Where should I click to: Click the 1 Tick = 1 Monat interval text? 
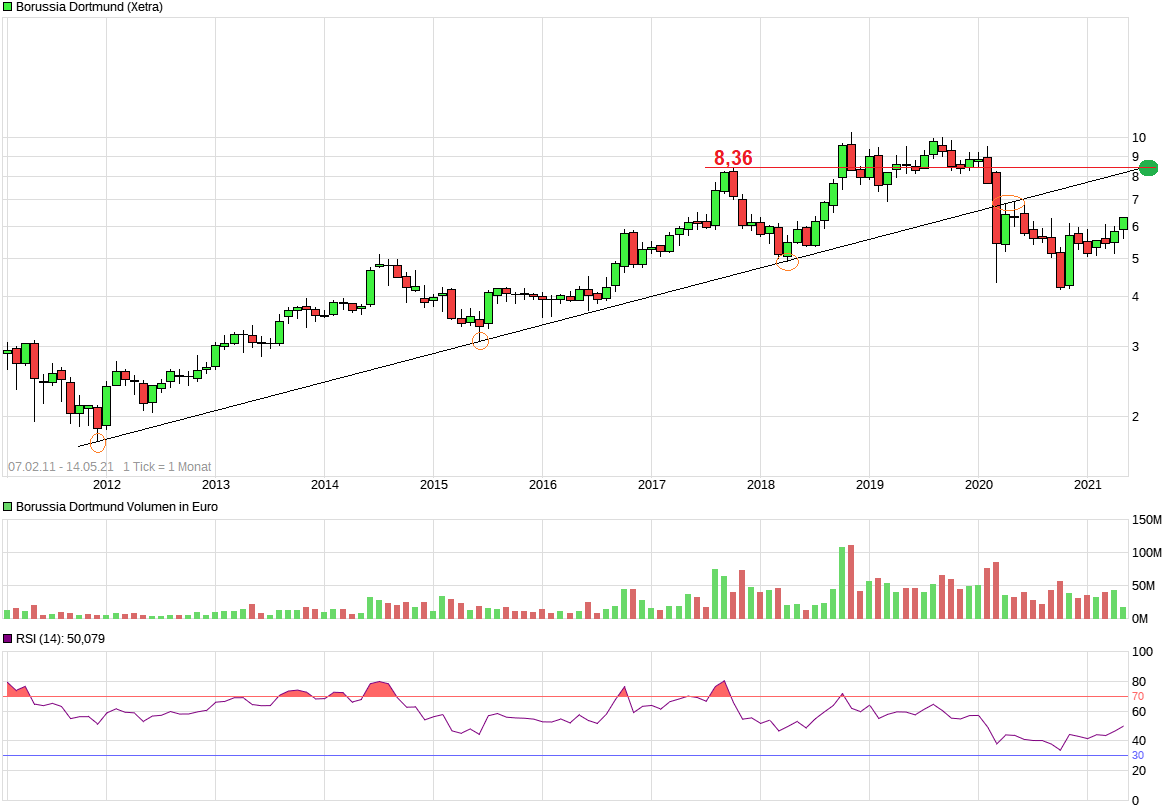(x=167, y=467)
